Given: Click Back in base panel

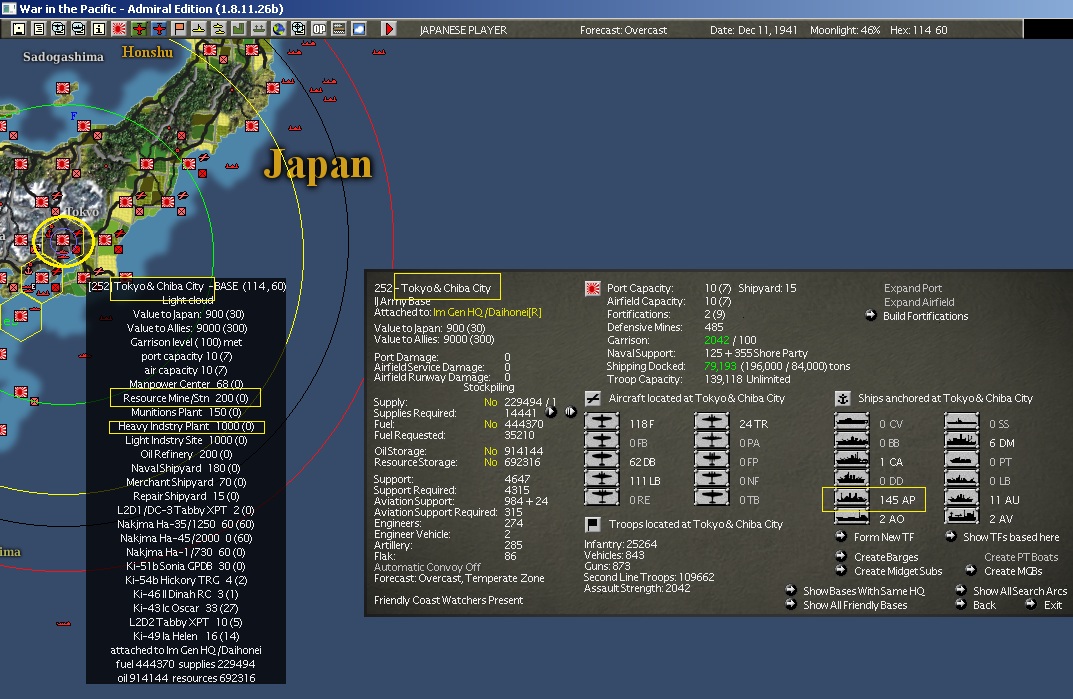Looking at the screenshot, I should [x=984, y=605].
